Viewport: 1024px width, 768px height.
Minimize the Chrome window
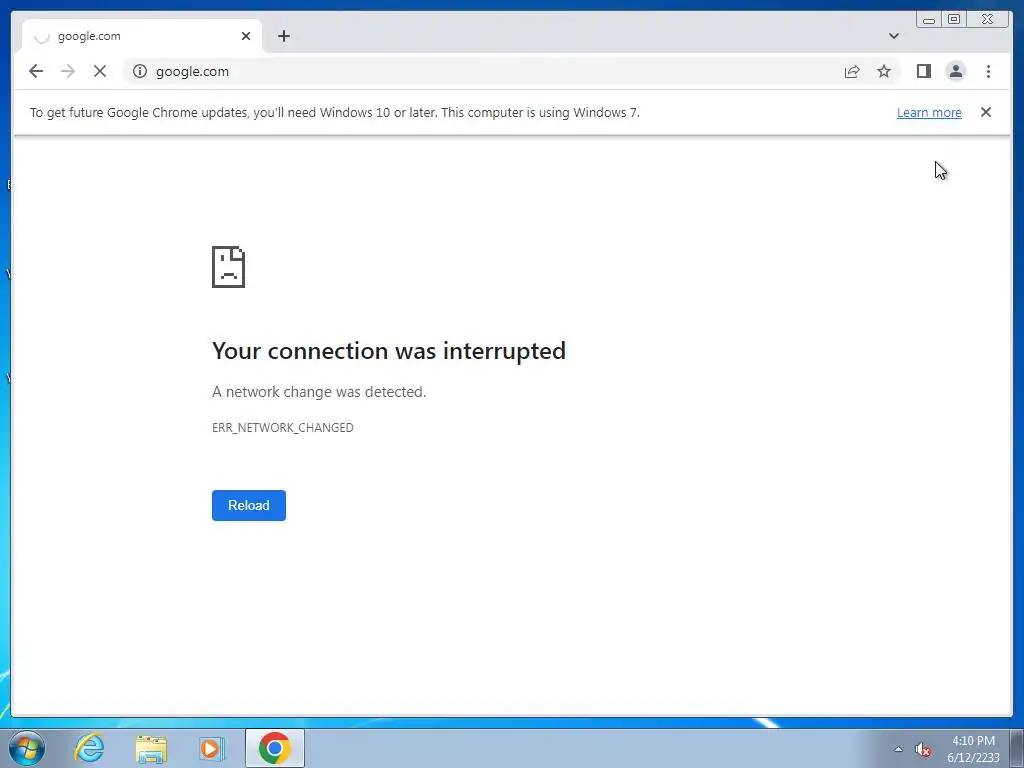(929, 20)
